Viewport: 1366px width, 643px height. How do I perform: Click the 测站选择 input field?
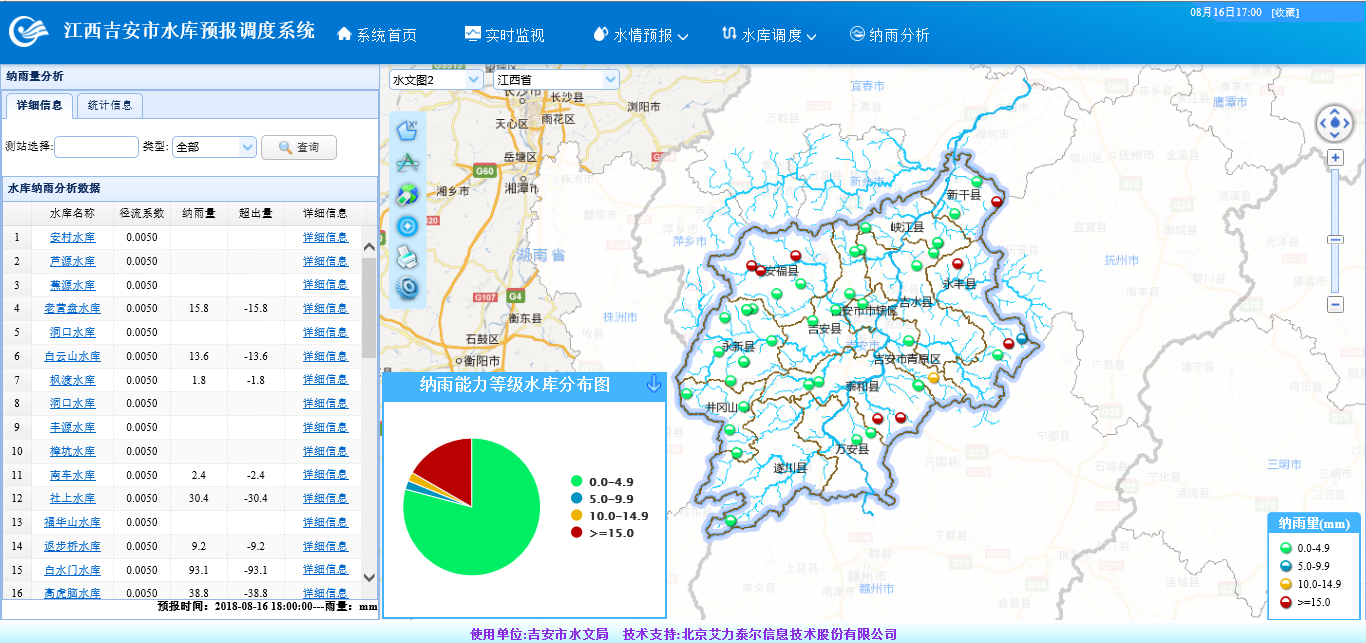click(x=96, y=147)
